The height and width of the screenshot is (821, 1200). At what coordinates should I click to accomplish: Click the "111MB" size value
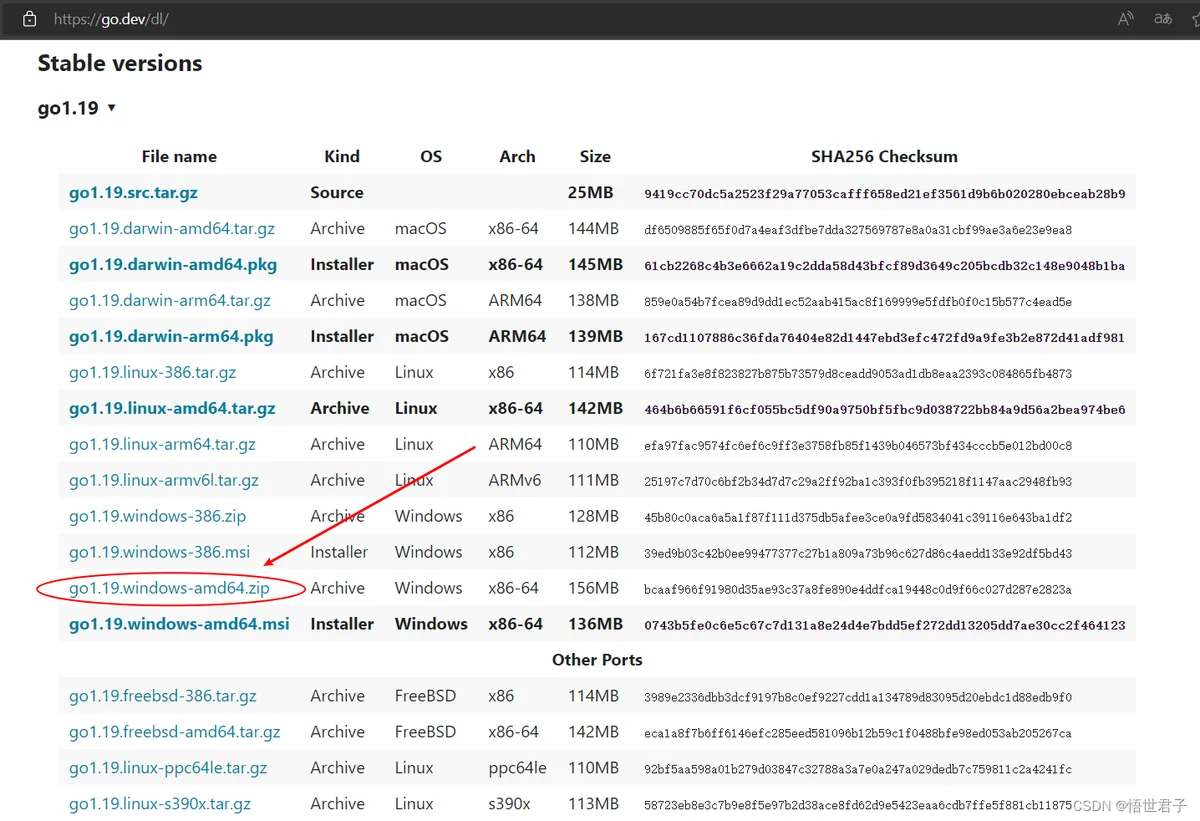594,481
